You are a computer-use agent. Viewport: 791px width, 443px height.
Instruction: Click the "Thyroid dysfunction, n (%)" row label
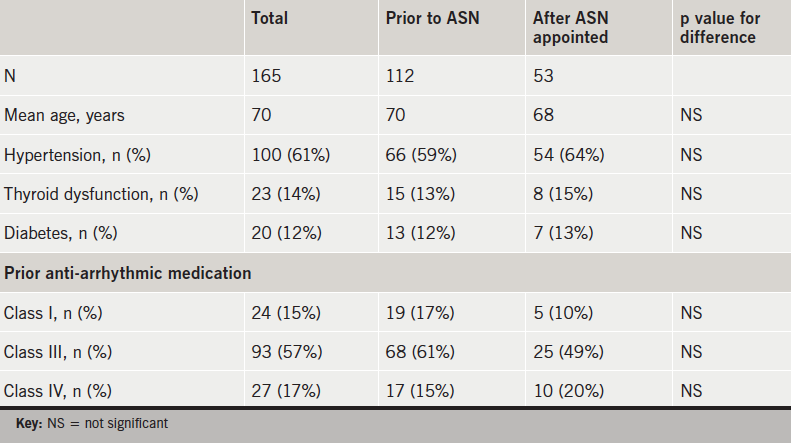(x=102, y=194)
